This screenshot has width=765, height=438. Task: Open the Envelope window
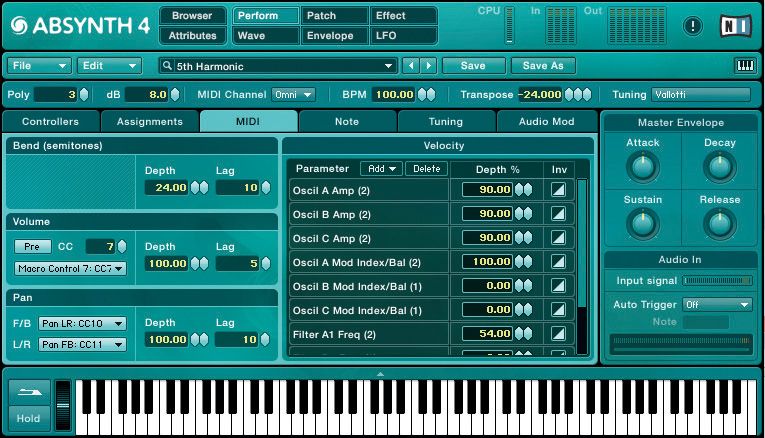pos(334,36)
